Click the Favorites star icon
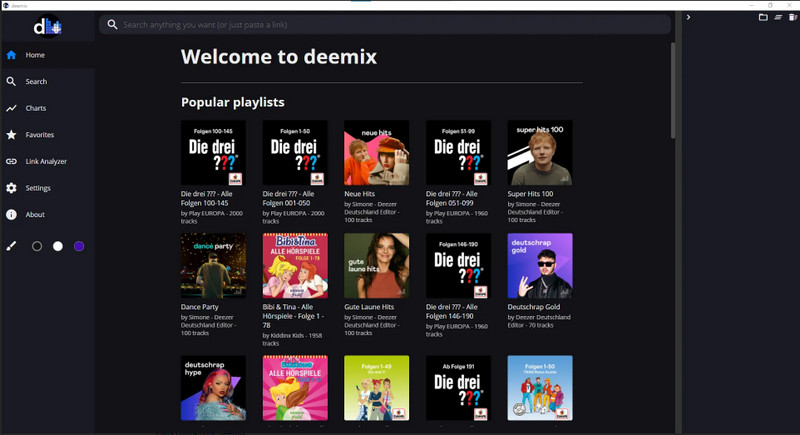Screen dimensions: 800x435 (x=11, y=135)
